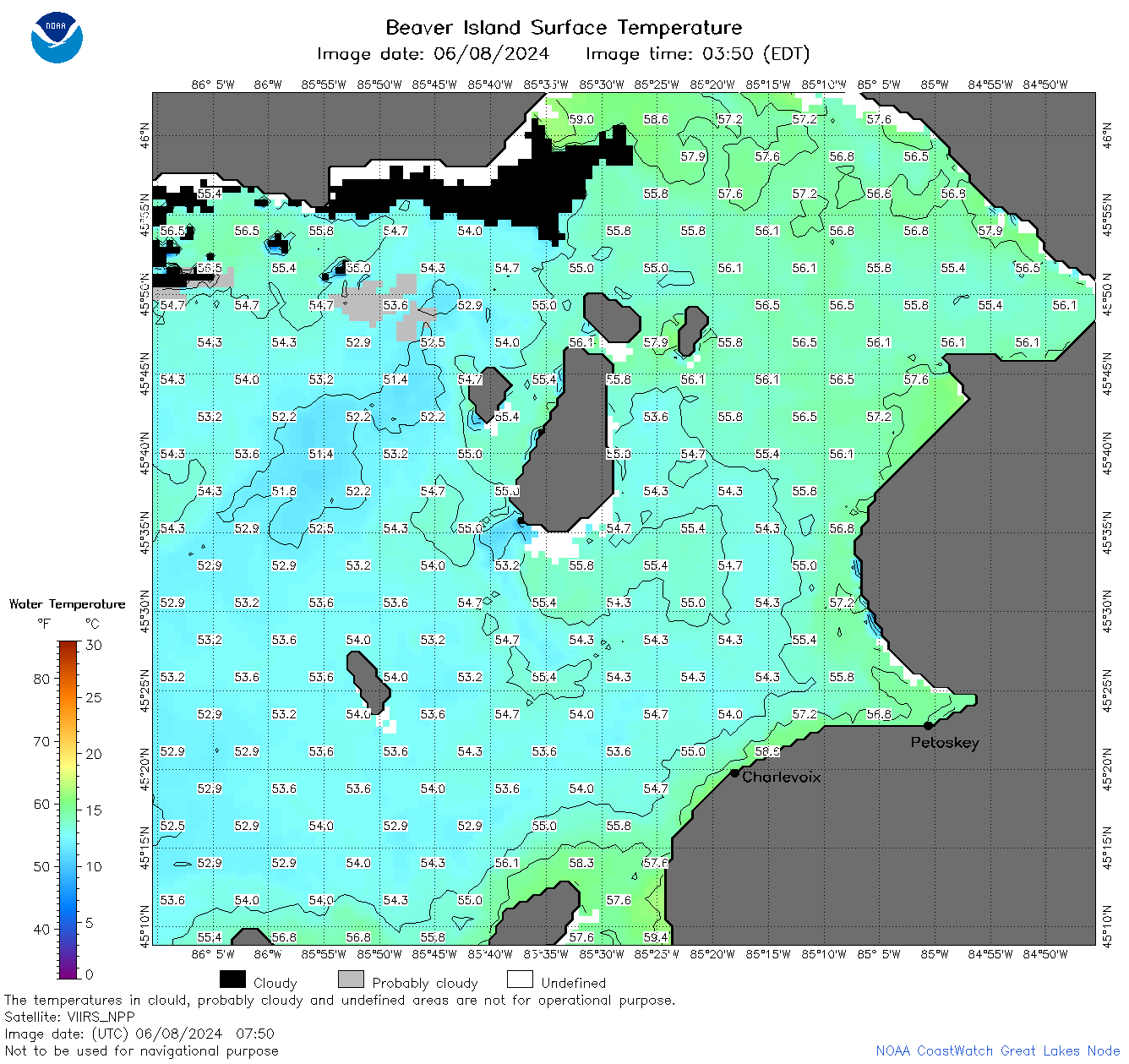Click the Petoskey city name label
Screen dimensions: 1129x1064
(x=945, y=743)
